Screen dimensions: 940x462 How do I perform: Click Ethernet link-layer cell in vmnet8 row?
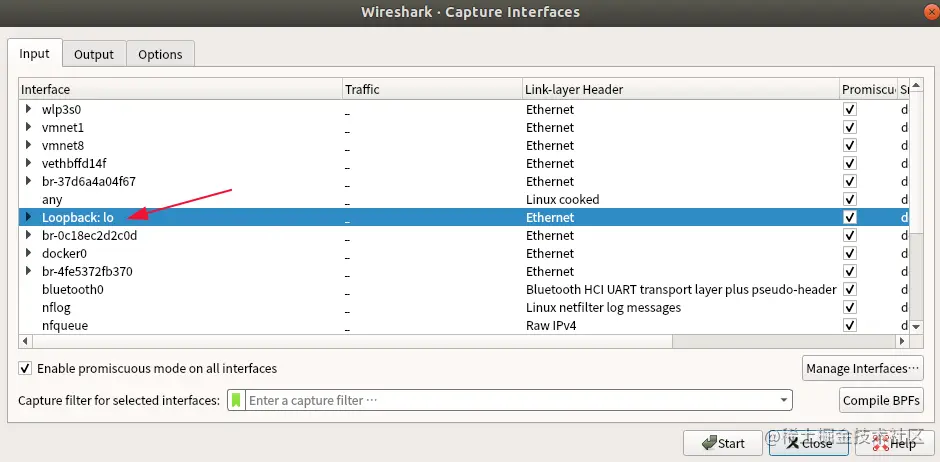click(x=550, y=146)
